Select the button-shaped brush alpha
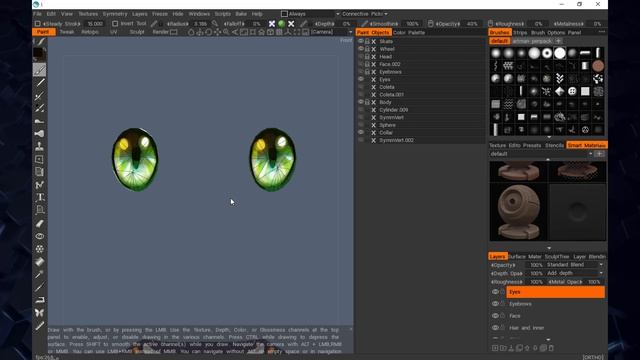Viewport: 640px width, 360px height. tap(572, 91)
